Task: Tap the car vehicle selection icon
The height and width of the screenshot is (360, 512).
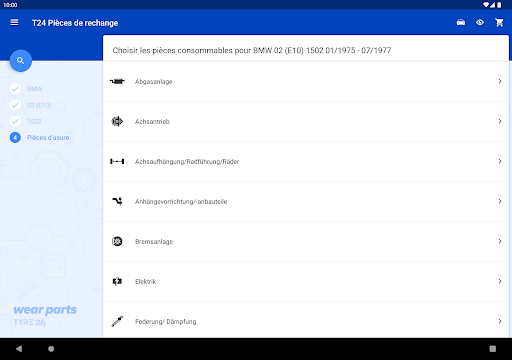Action: [x=461, y=22]
